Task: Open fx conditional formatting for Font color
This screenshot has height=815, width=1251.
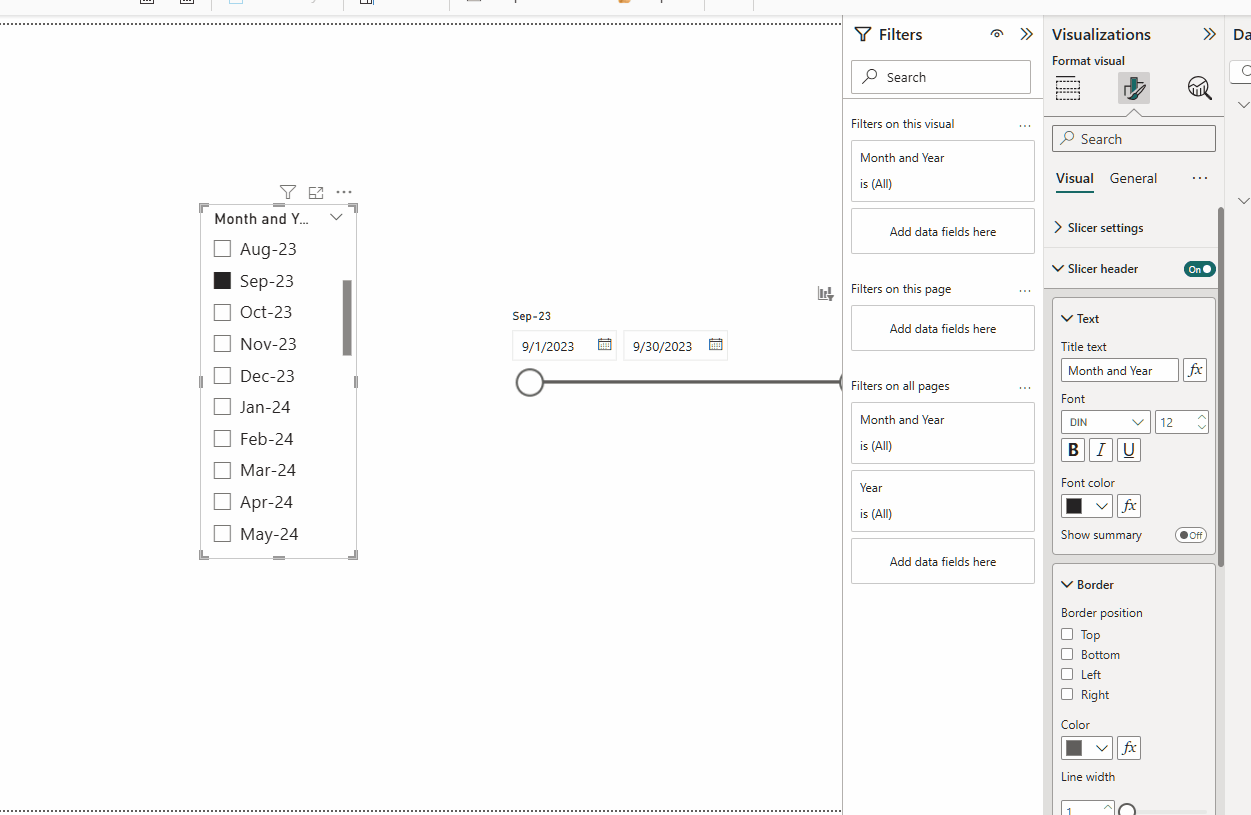Action: pos(1129,506)
